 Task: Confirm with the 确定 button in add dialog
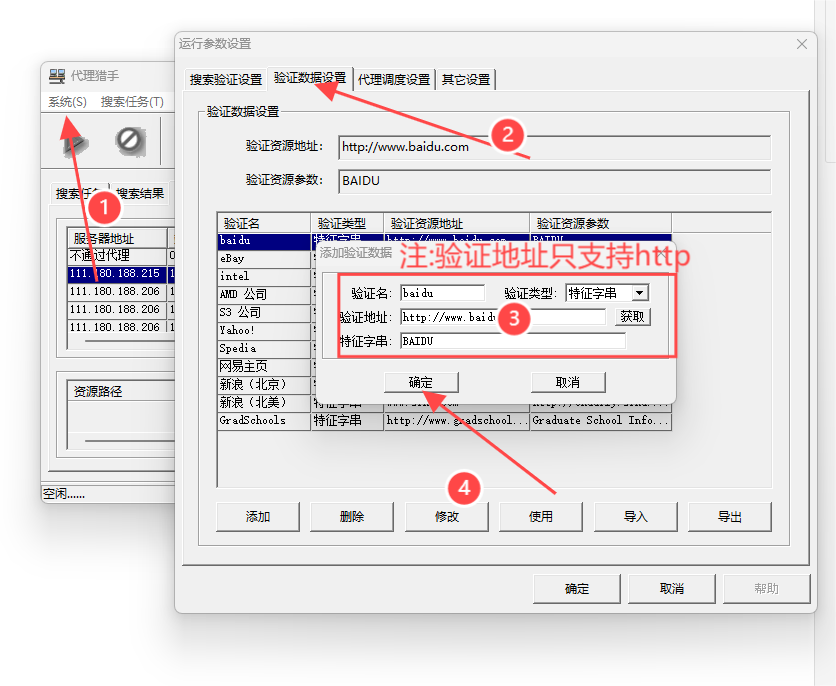[x=420, y=381]
